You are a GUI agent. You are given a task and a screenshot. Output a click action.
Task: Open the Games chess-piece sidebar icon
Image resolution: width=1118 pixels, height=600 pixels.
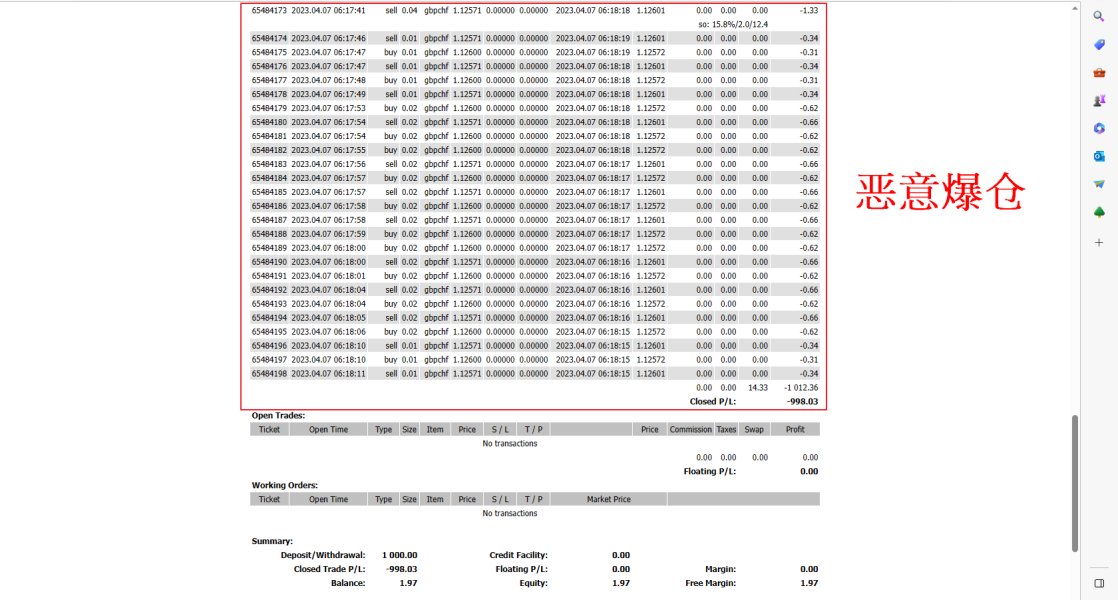pyautogui.click(x=1099, y=100)
